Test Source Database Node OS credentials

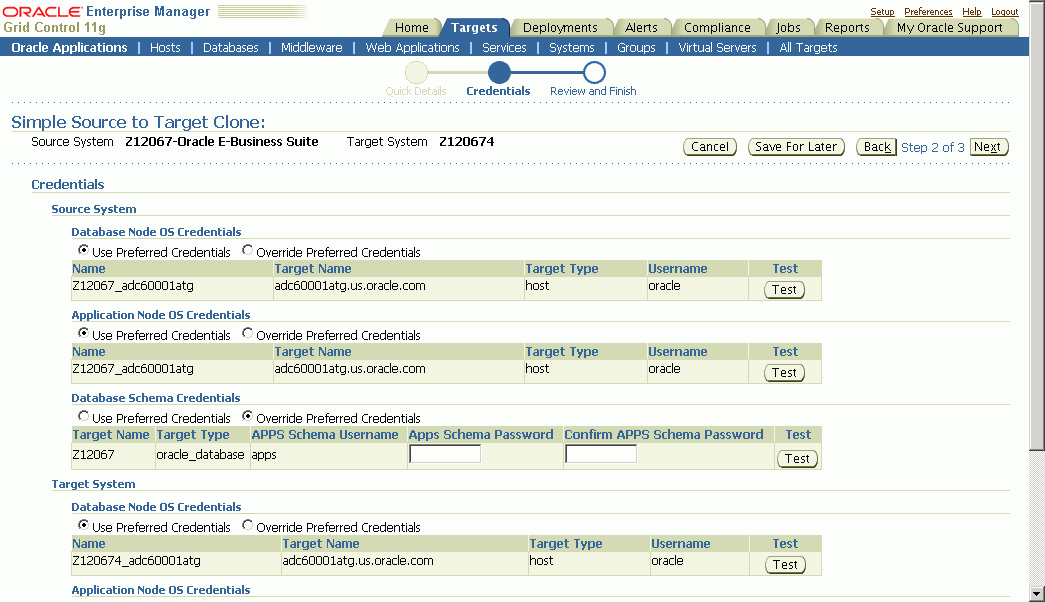[784, 290]
